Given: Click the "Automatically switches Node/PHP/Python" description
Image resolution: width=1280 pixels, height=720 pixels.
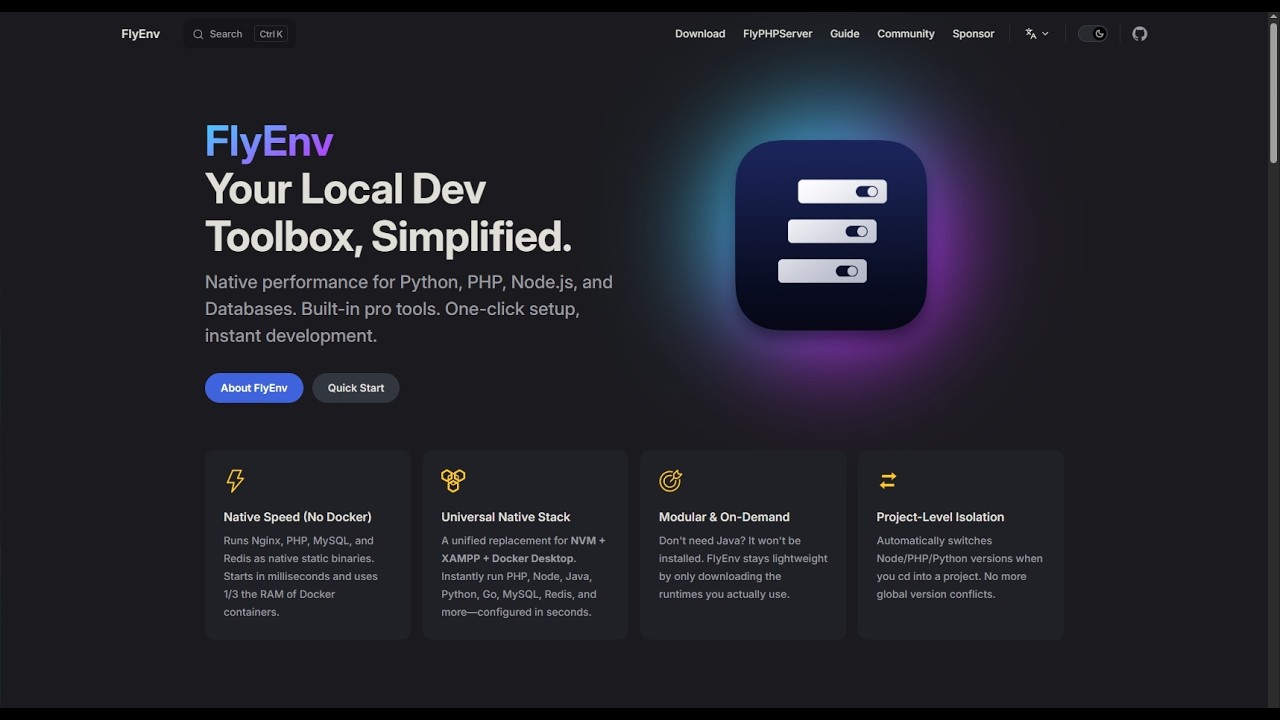Looking at the screenshot, I should coord(960,567).
